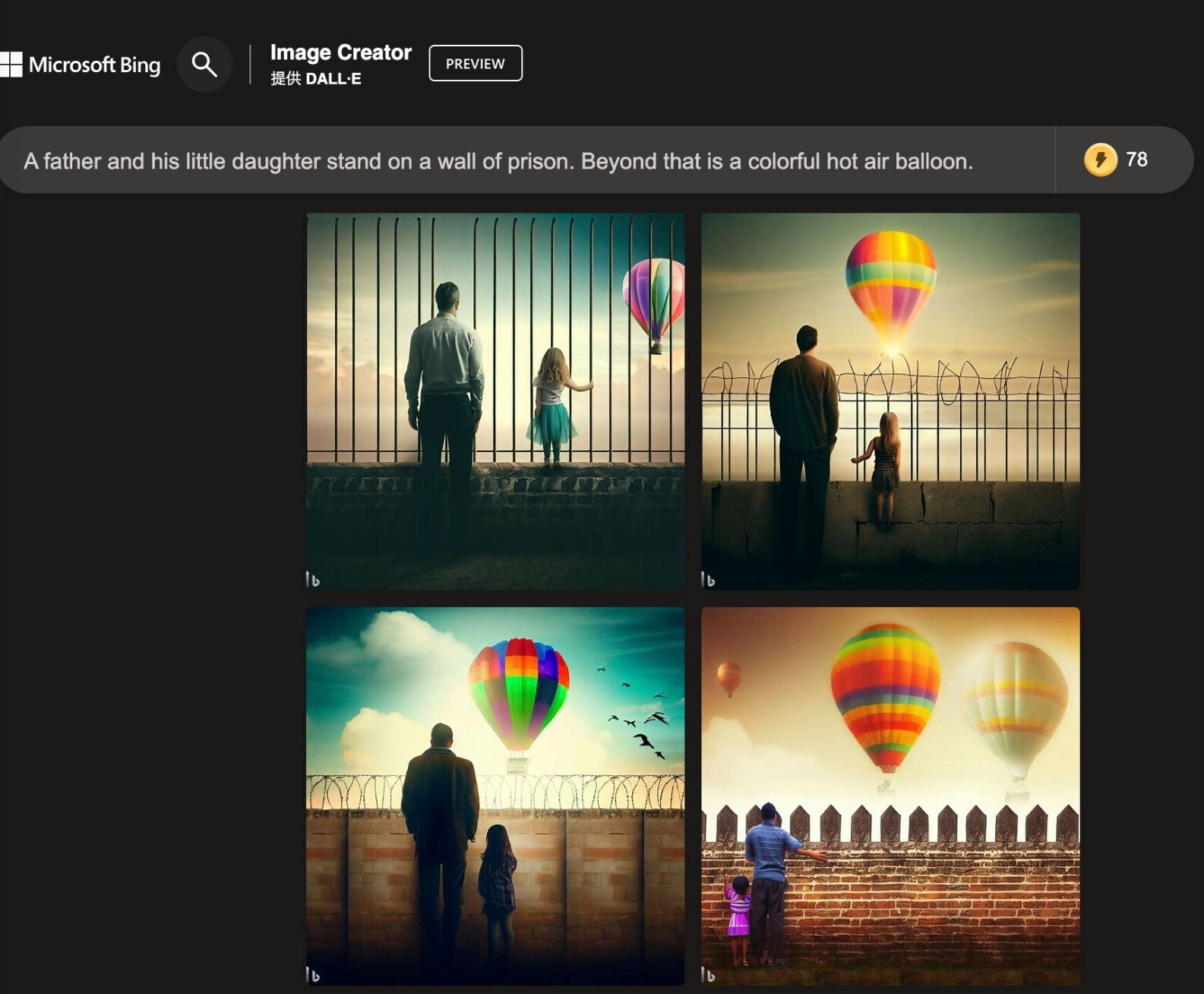The height and width of the screenshot is (994, 1204).
Task: Open the image with the sunset barbed-wire fence
Action: coord(890,401)
